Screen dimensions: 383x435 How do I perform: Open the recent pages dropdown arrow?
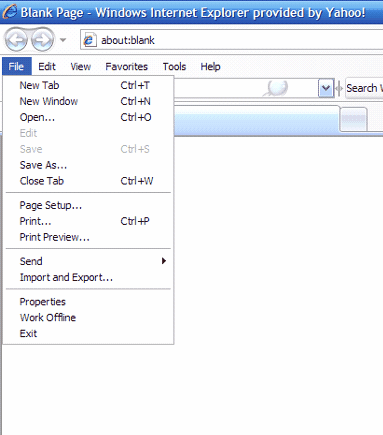click(63, 40)
